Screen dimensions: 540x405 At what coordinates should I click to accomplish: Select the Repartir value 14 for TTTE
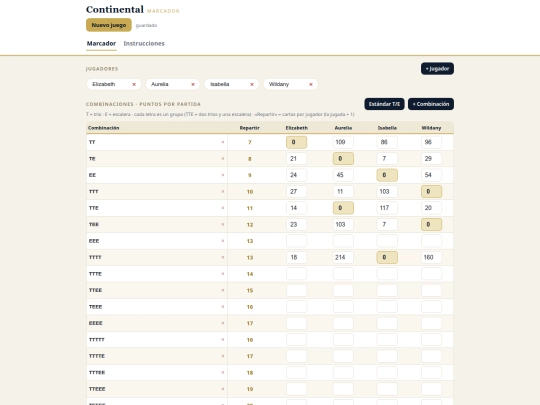click(250, 274)
